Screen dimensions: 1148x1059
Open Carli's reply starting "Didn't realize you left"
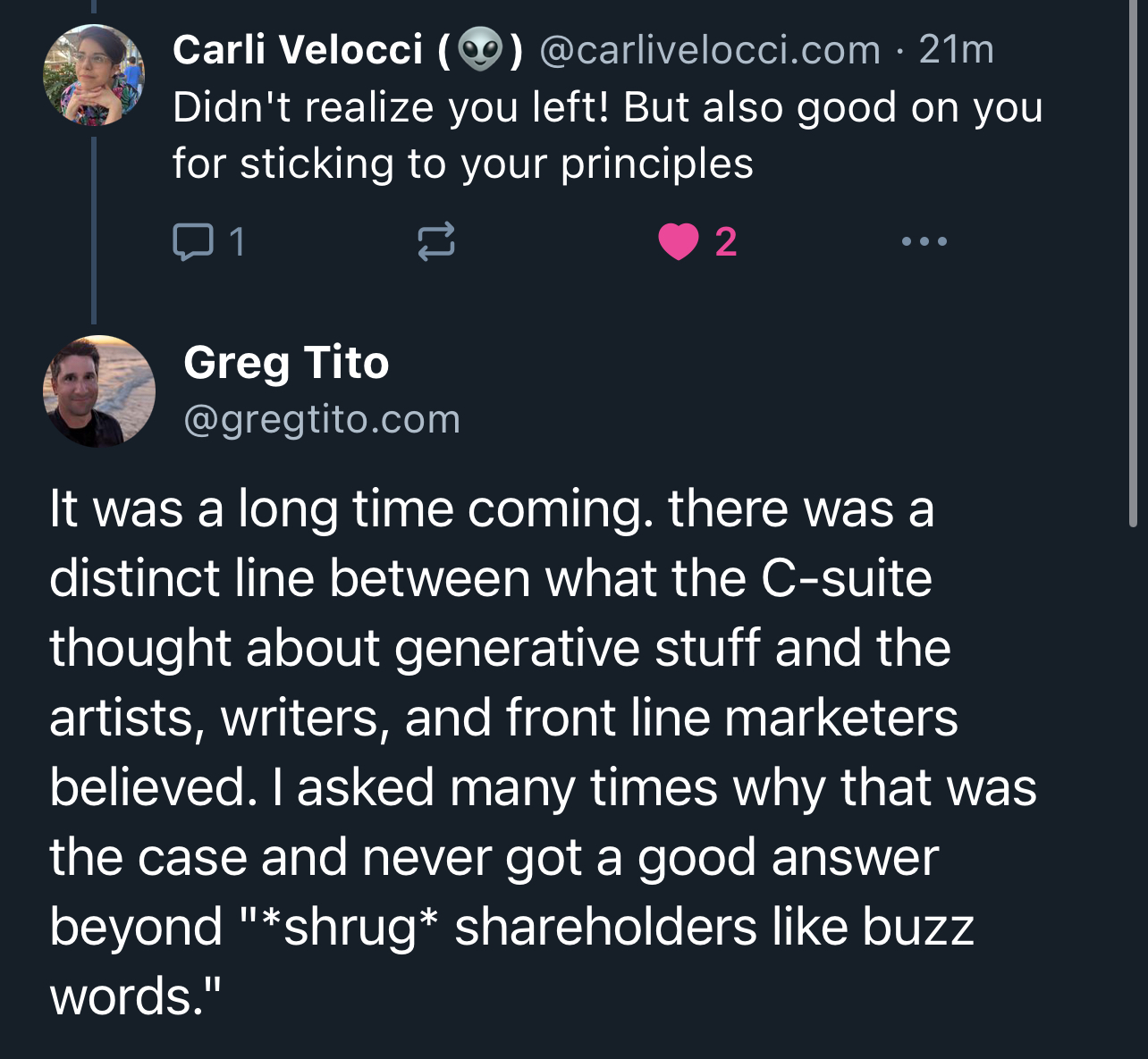(x=606, y=135)
